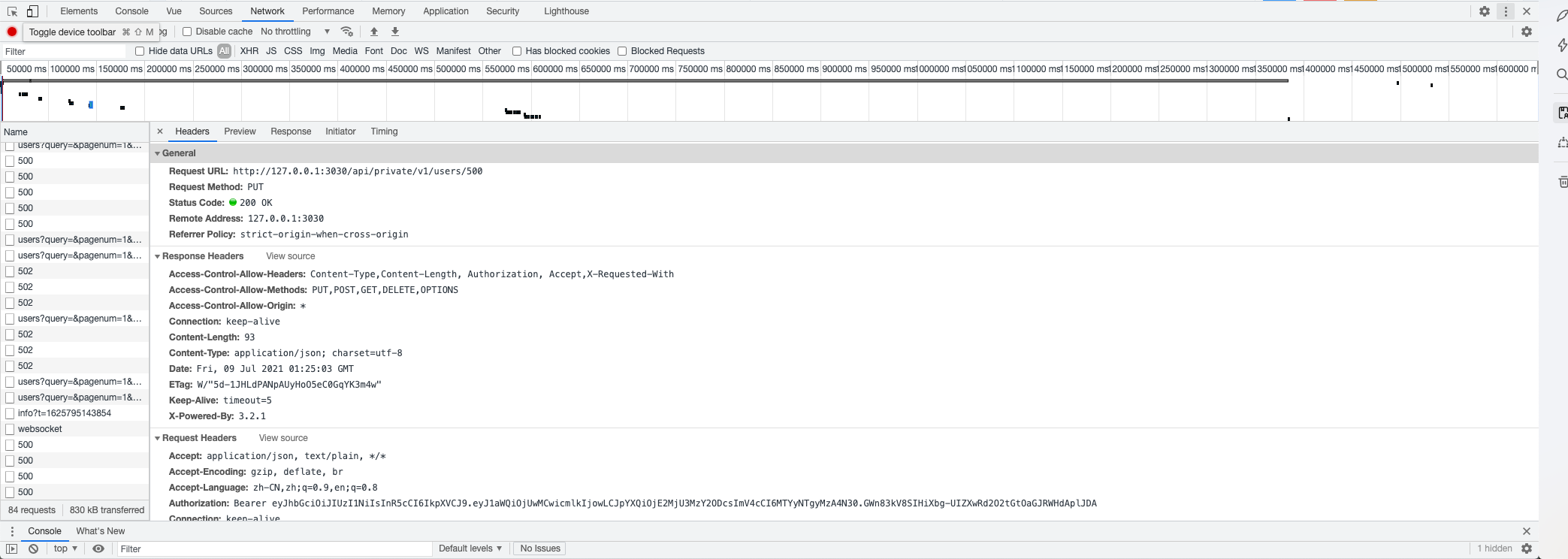Click the blue request bar in overview timeline

(91, 104)
